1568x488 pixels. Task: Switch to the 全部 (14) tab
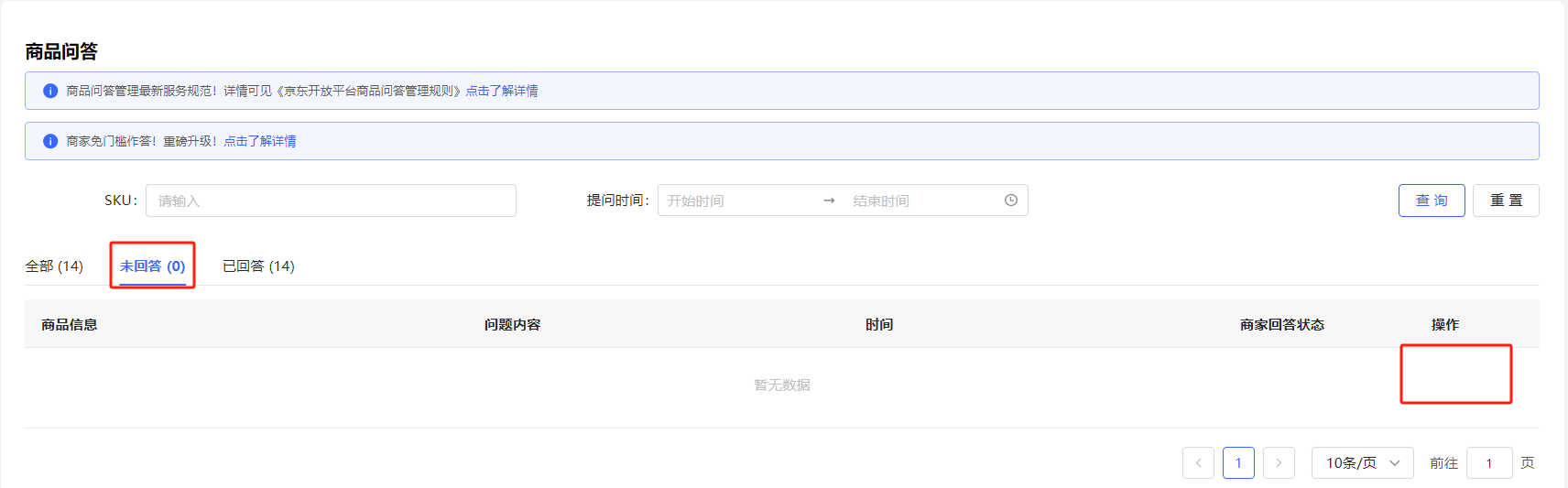click(54, 266)
